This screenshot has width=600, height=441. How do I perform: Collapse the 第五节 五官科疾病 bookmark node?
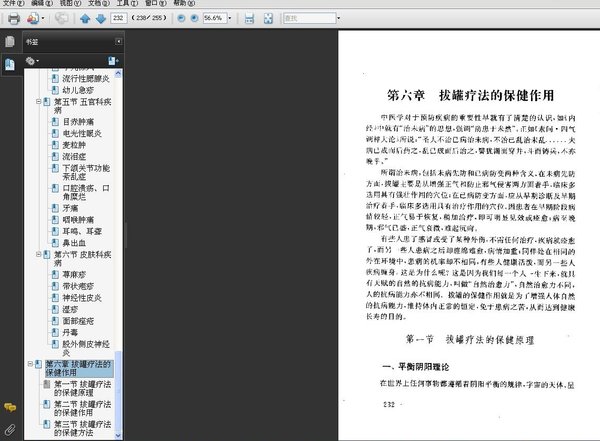(39, 102)
